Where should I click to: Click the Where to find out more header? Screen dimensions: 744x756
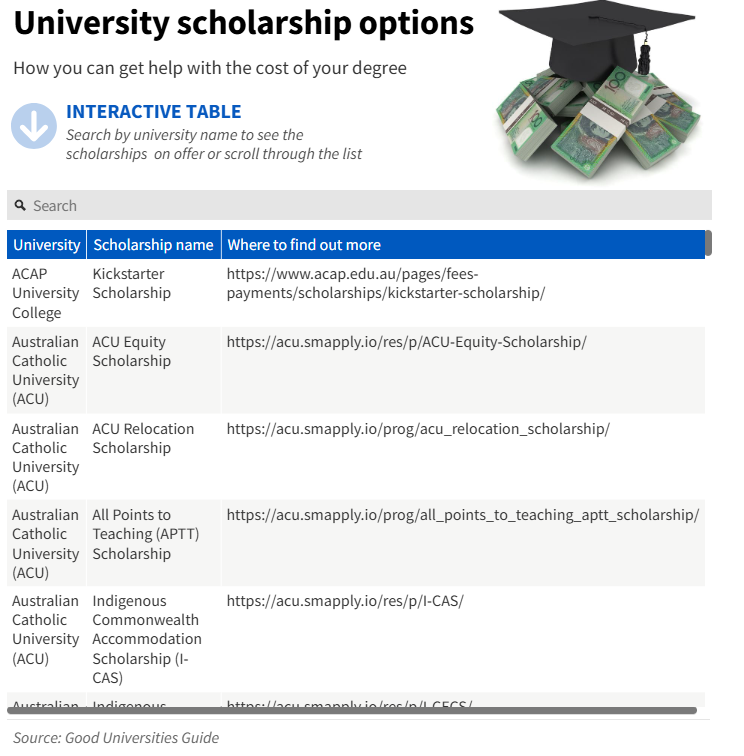(x=304, y=245)
